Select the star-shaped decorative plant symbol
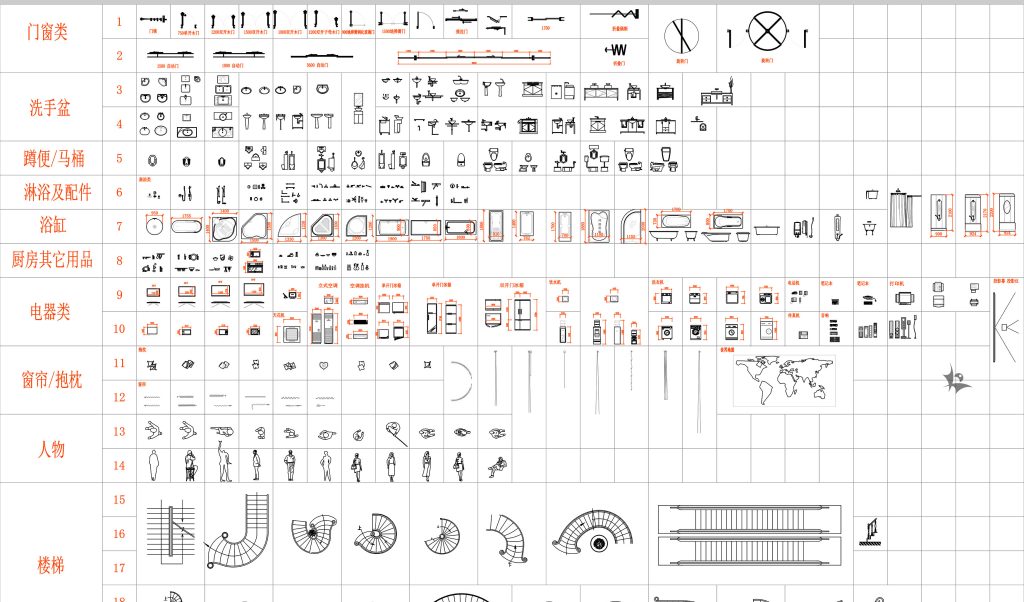Viewport: 1024px width, 602px height. point(957,379)
